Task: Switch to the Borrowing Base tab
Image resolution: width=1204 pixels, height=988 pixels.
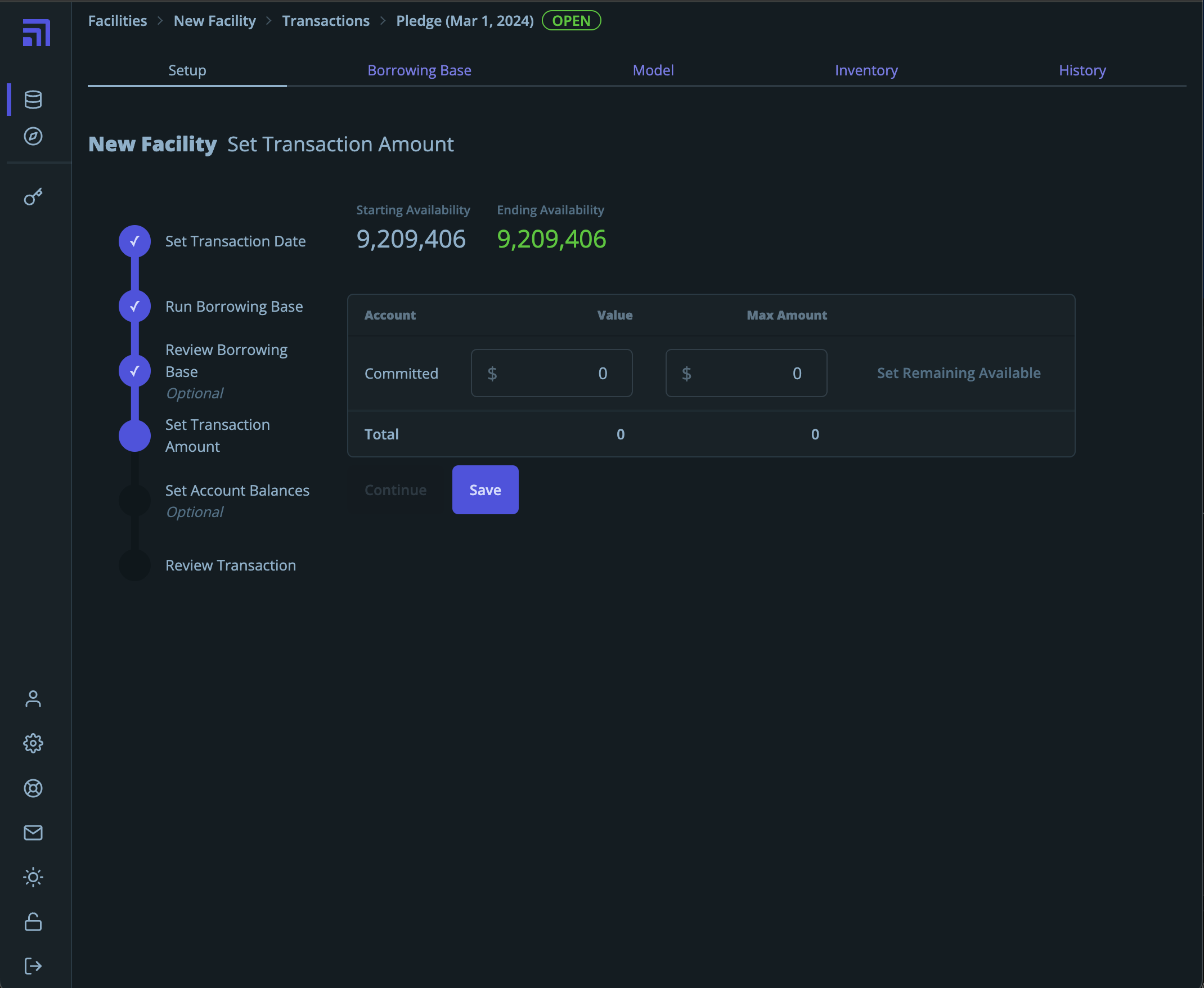Action: coord(419,70)
